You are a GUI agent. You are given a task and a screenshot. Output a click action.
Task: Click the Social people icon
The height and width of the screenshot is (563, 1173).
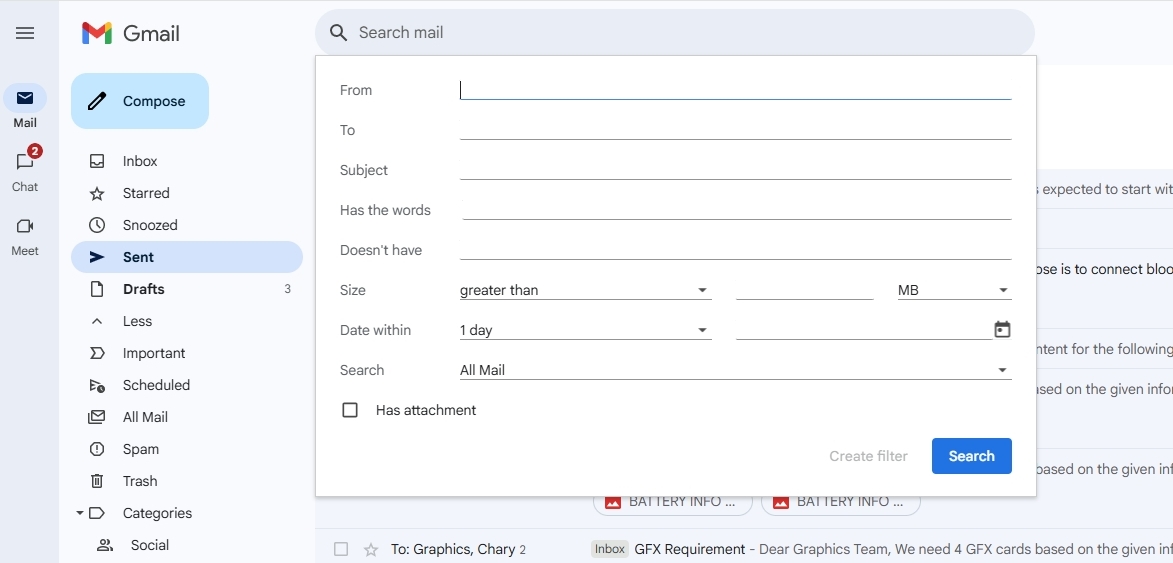(x=105, y=545)
